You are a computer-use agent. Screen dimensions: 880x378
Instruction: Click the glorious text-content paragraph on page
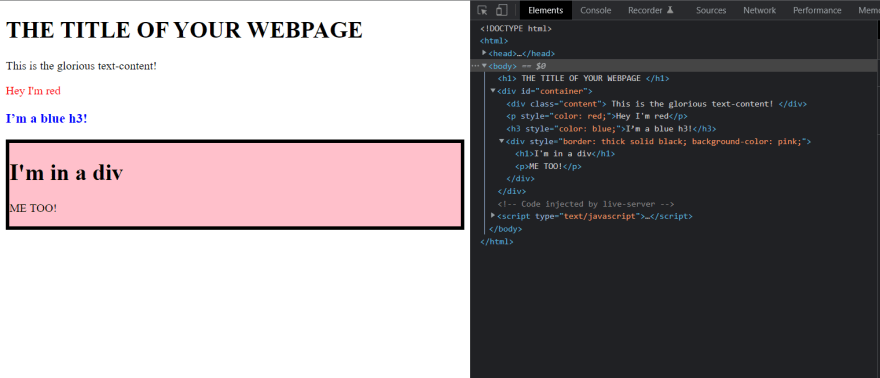[81, 66]
